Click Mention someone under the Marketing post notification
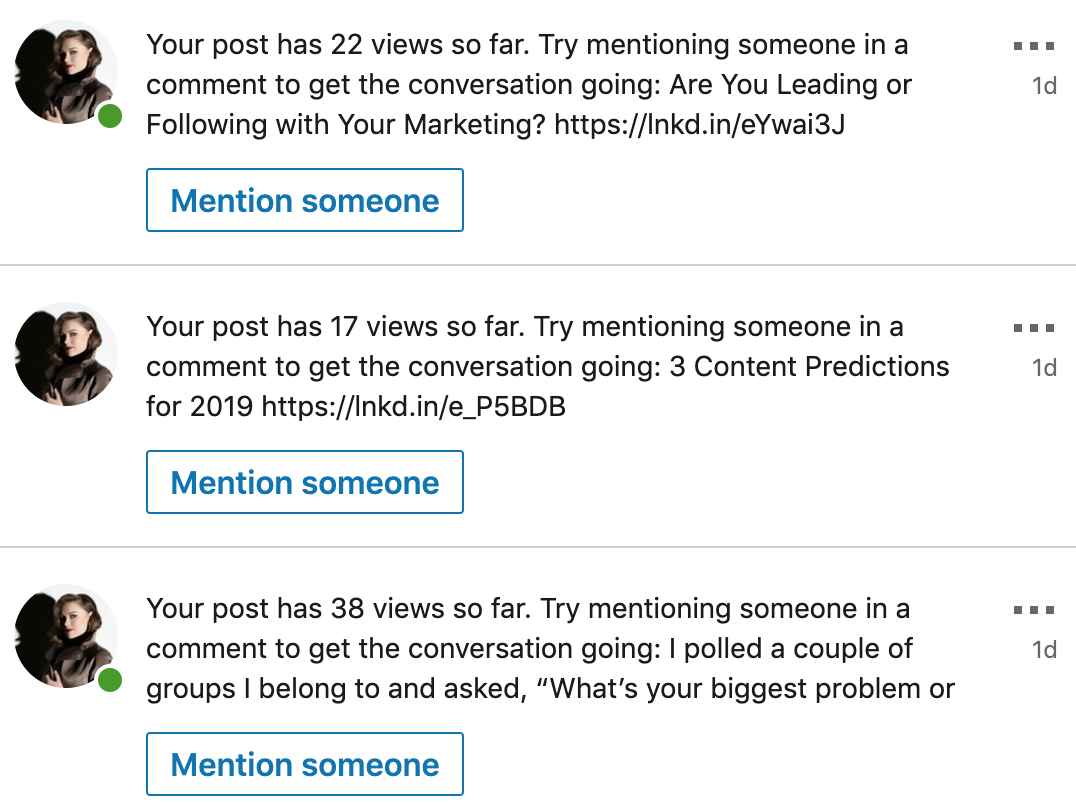Screen dimensions: 1076x804 pyautogui.click(x=305, y=200)
